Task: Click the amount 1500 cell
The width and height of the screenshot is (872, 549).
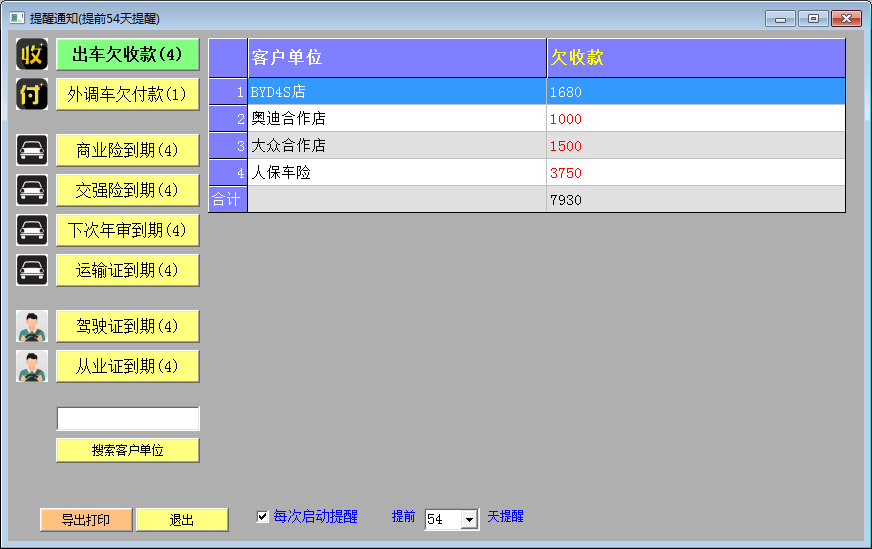Action: [696, 146]
